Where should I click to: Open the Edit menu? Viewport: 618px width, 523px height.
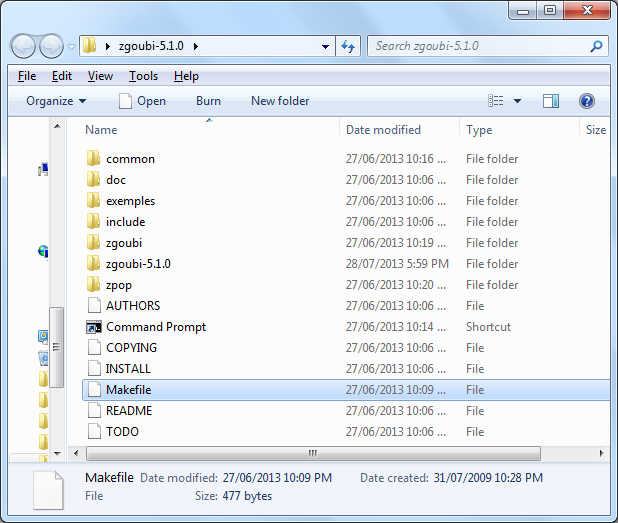[x=62, y=76]
